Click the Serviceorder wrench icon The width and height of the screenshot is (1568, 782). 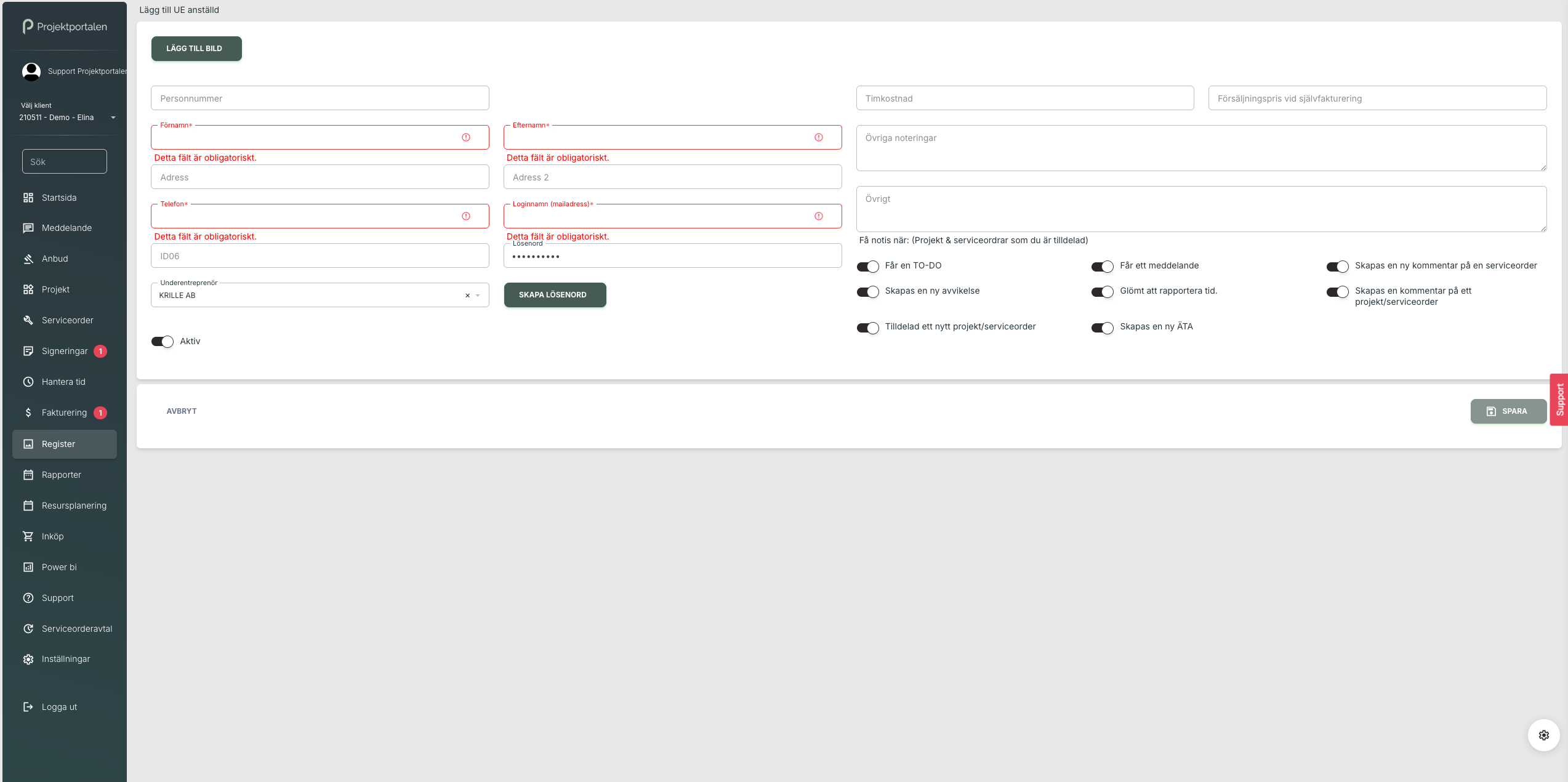pos(28,320)
